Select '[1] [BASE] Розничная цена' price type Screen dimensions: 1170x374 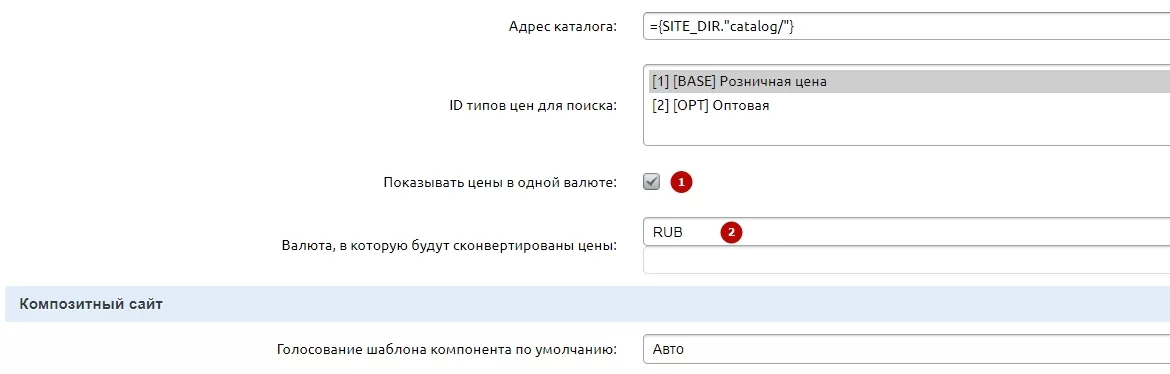907,81
